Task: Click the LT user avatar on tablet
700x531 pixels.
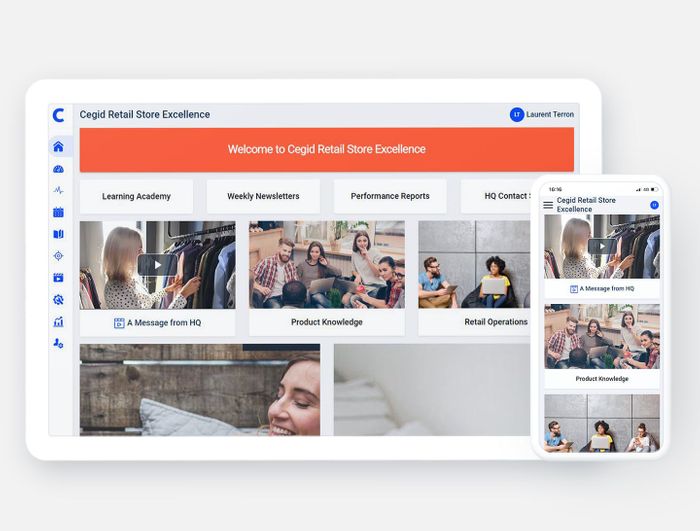Action: tap(517, 115)
